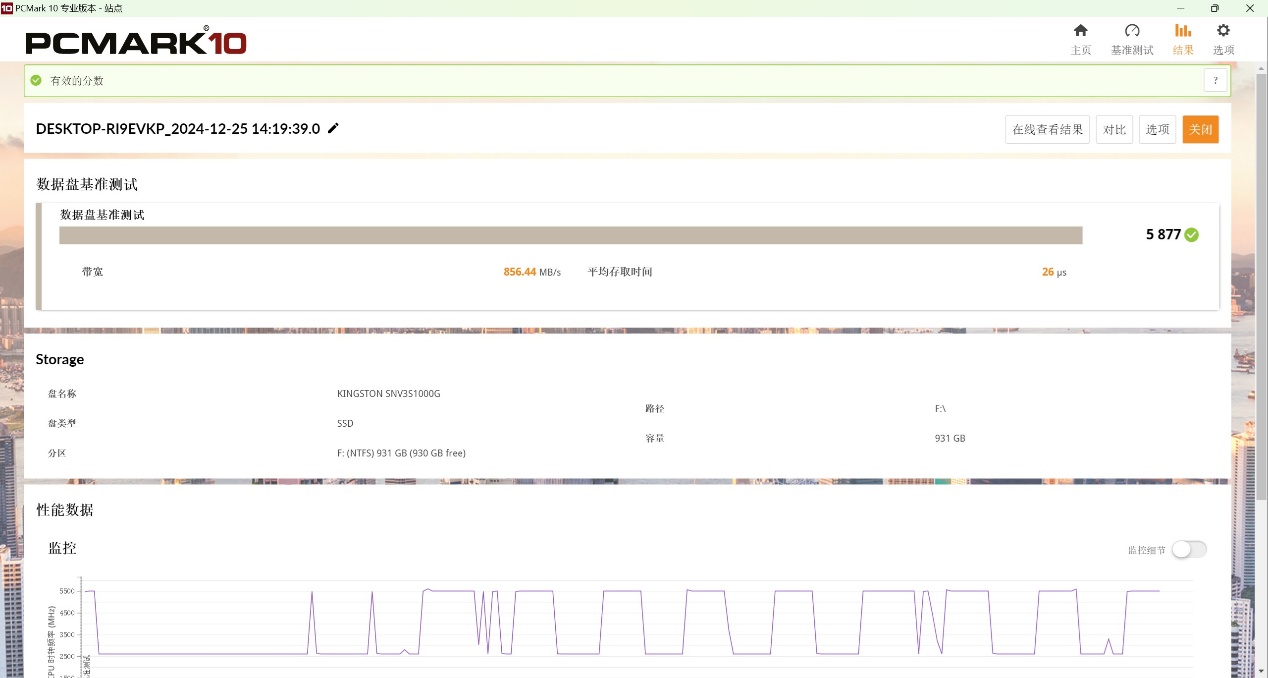Click the F: (NTFS) 931 GB partition text

coord(401,453)
